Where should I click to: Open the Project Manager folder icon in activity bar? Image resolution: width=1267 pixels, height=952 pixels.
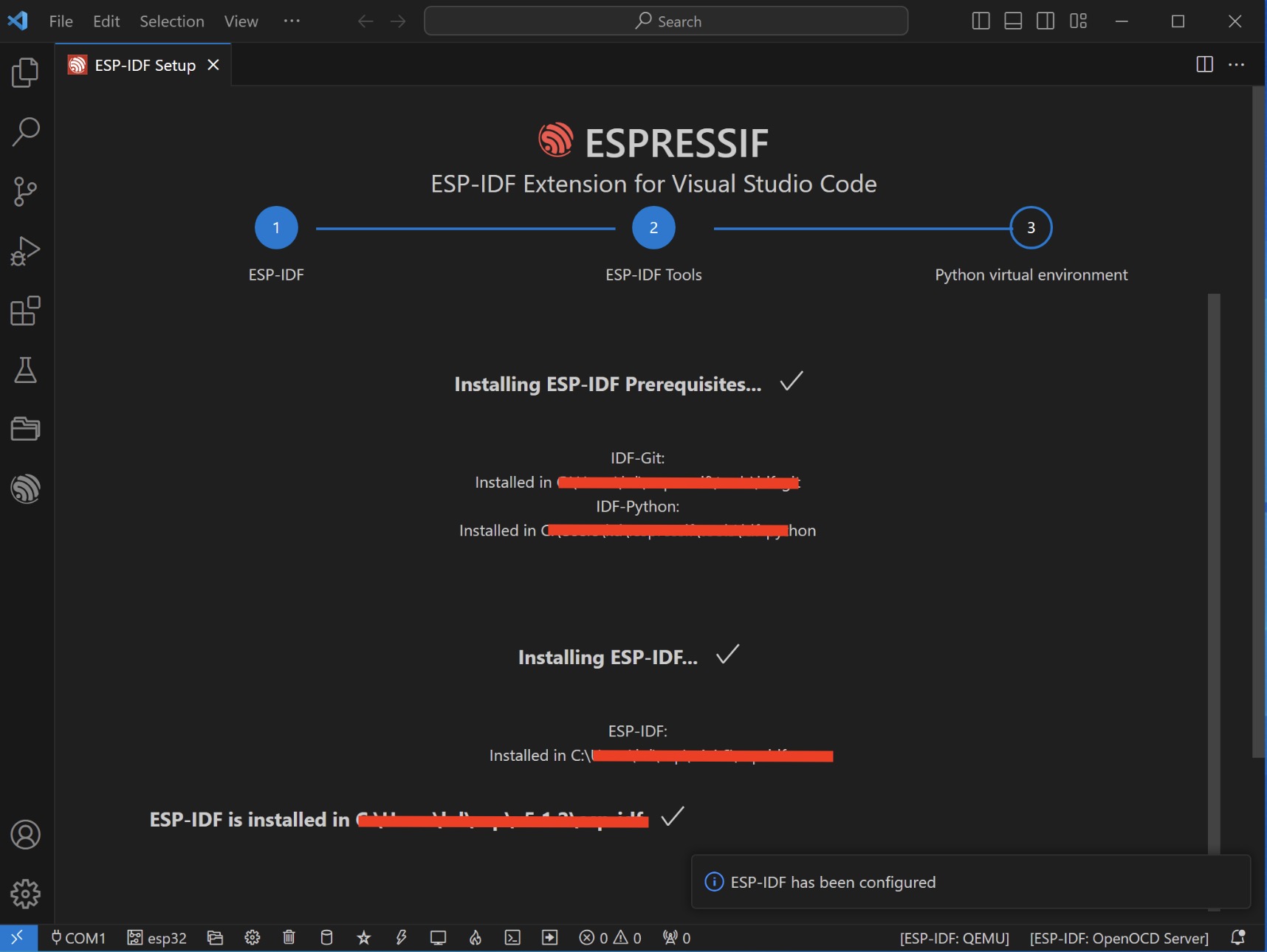[26, 429]
